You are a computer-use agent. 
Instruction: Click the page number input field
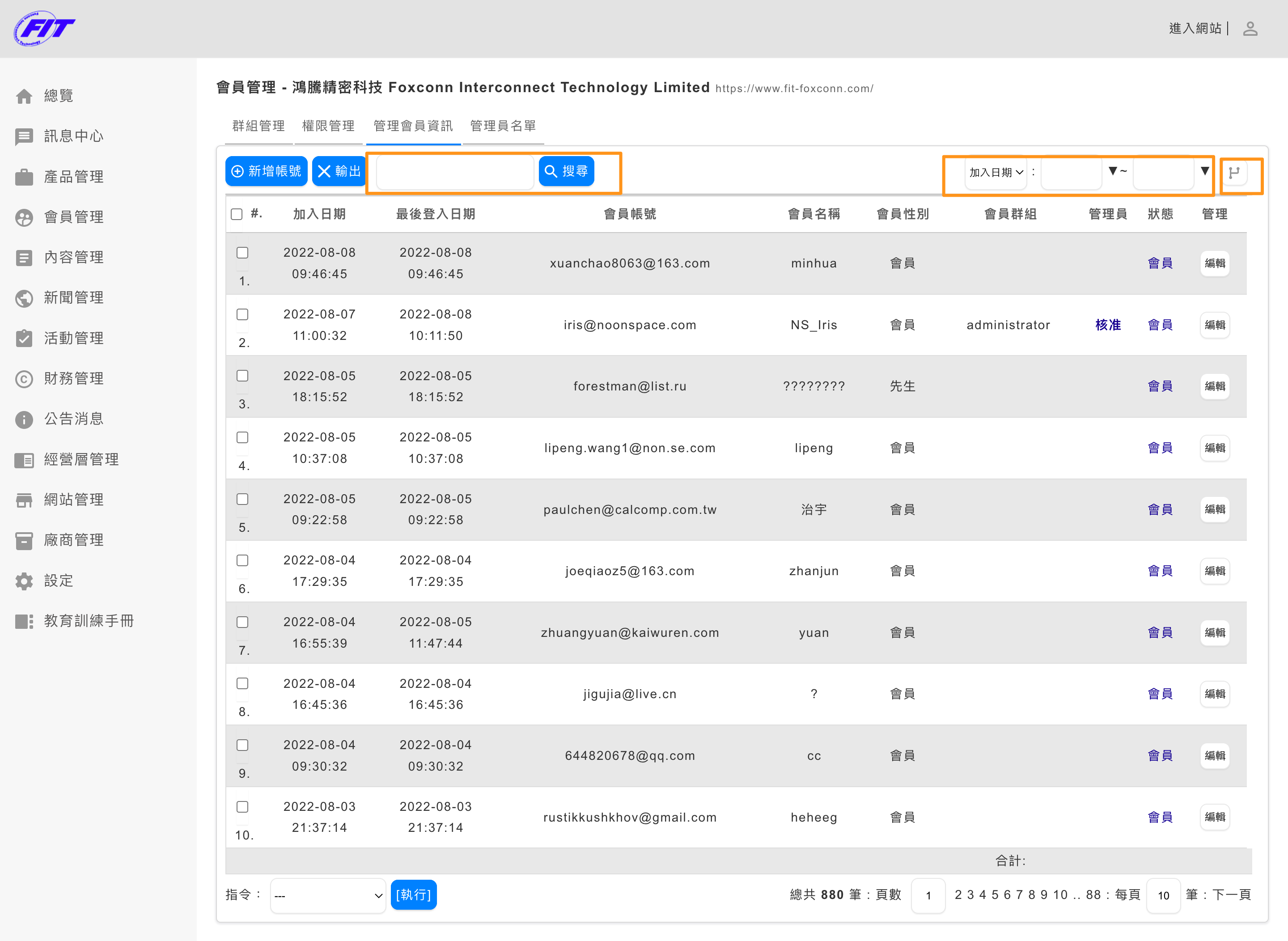[x=928, y=895]
